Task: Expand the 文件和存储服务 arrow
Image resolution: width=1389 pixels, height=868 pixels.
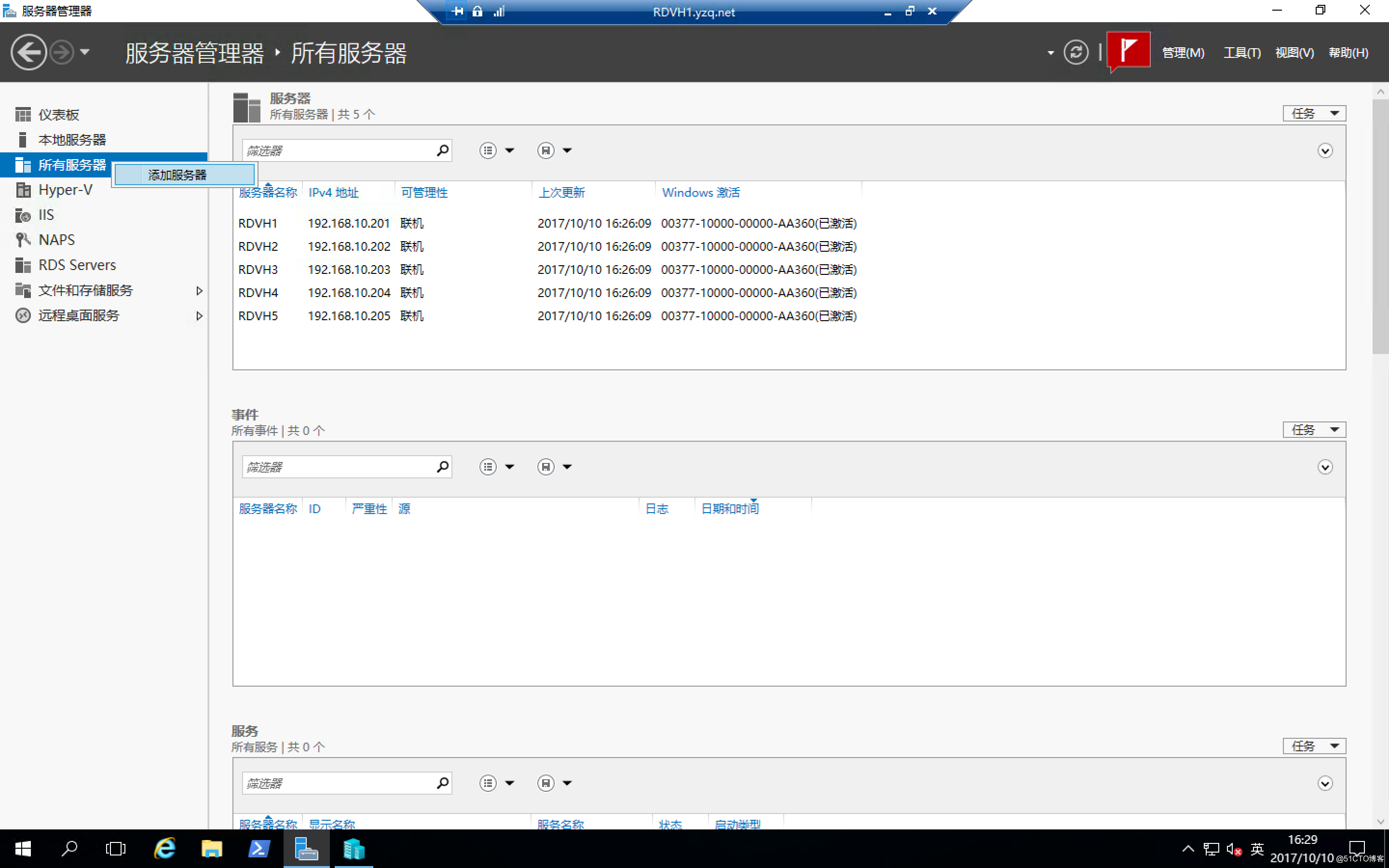Action: [199, 290]
